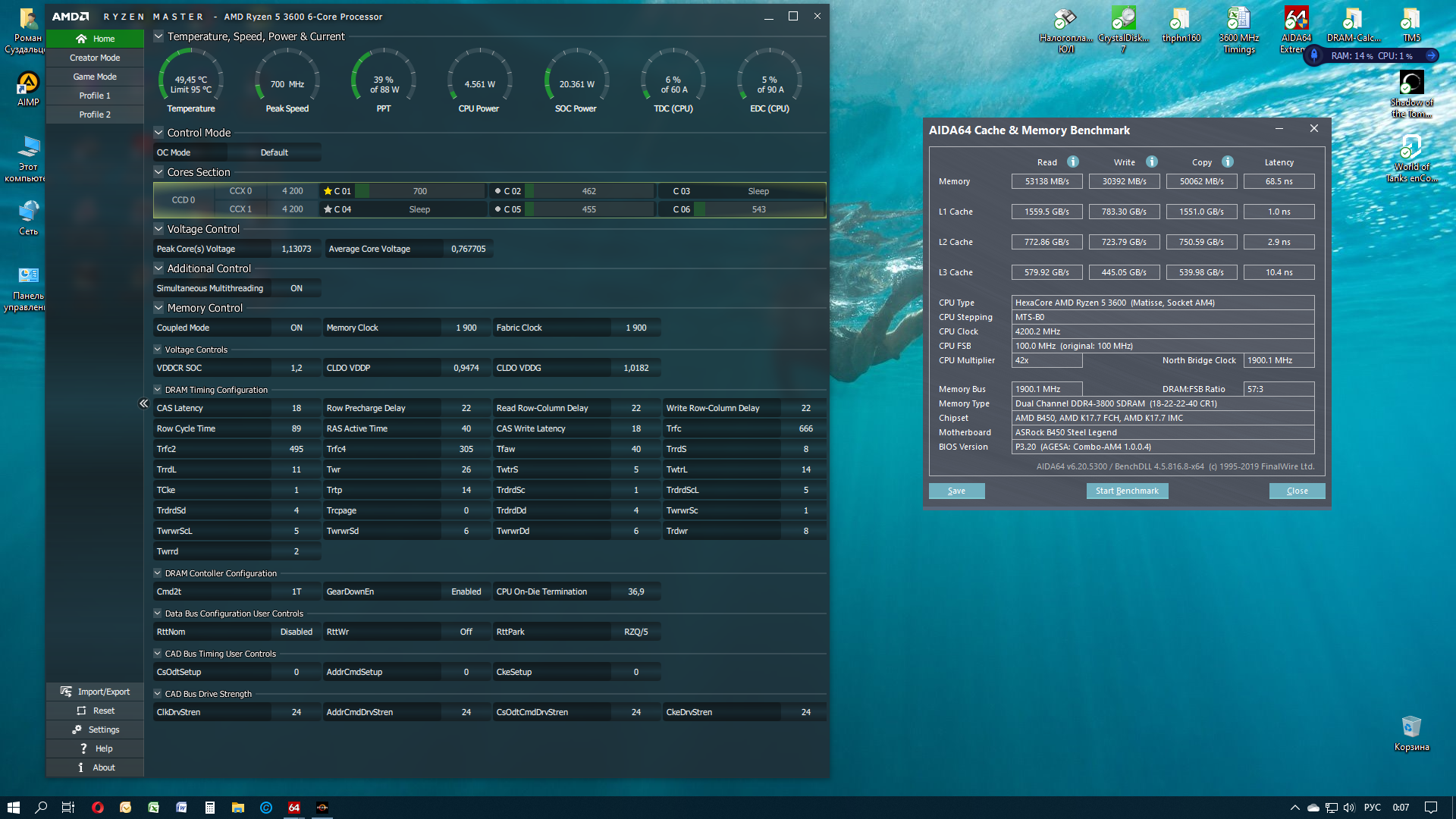This screenshot has width=1456, height=819.
Task: Toggle Simultaneous Multithreading ON value
Action: tap(297, 288)
